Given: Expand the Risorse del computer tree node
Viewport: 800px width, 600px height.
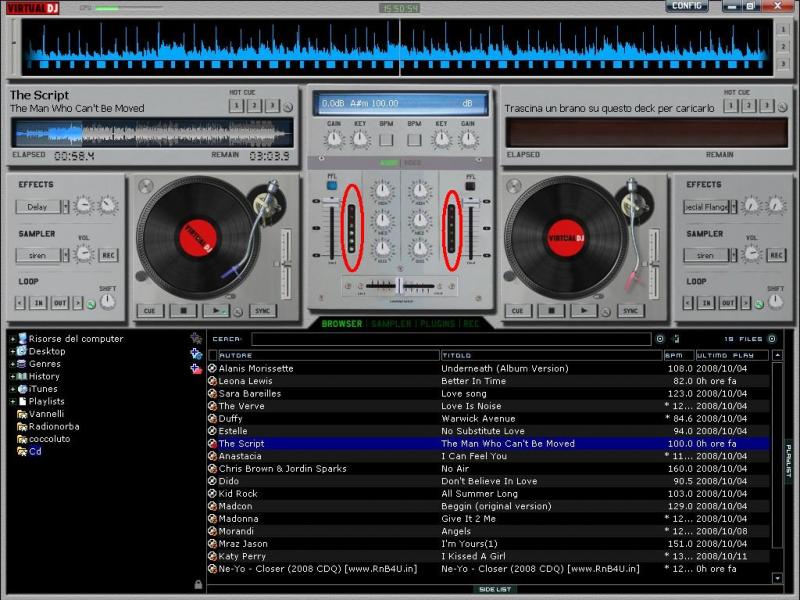Looking at the screenshot, I should coord(12,339).
